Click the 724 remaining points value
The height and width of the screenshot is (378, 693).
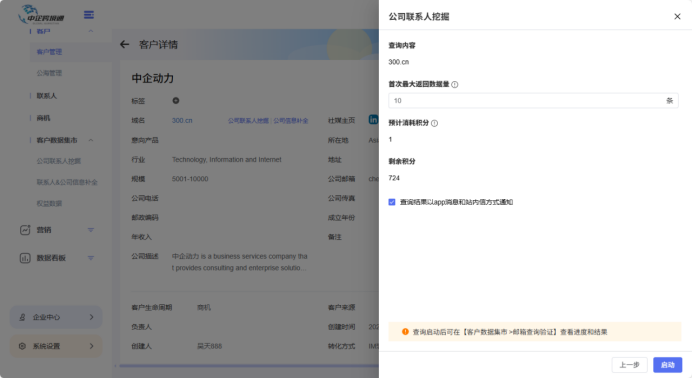[x=394, y=178]
